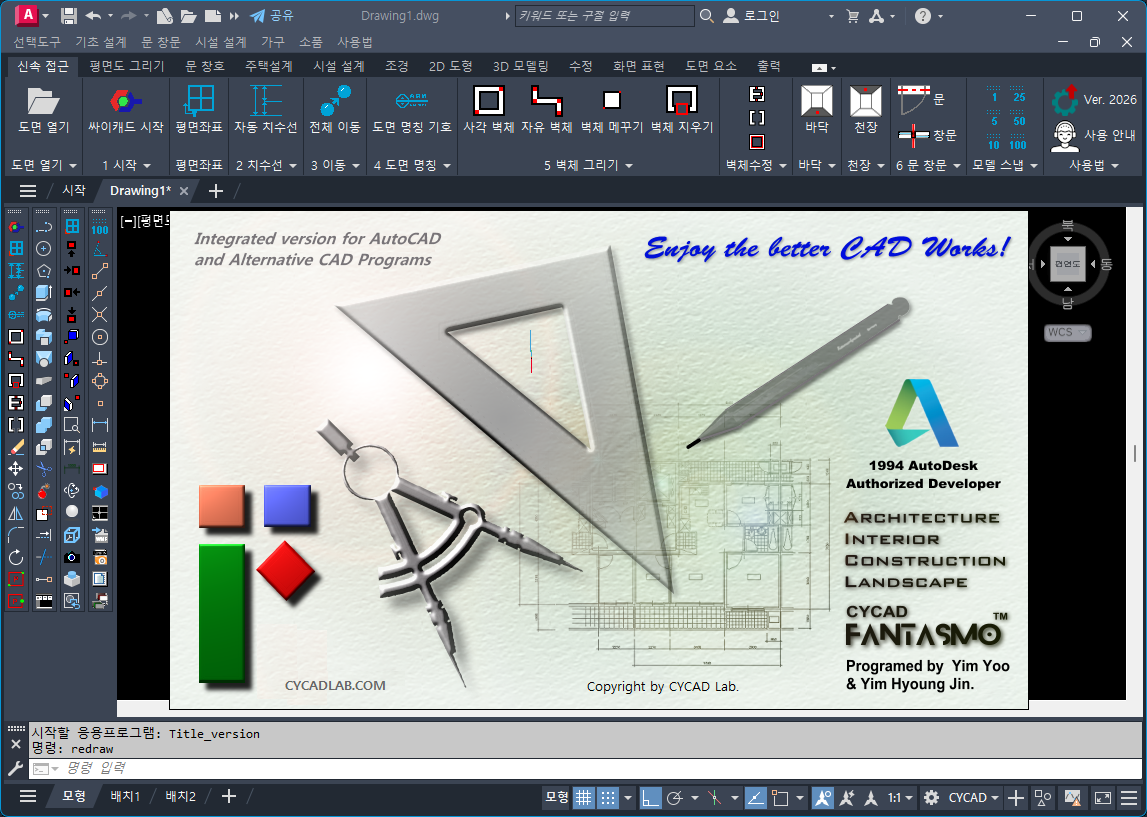Open the 배치1 layout tab
1147x817 pixels.
pyautogui.click(x=125, y=796)
